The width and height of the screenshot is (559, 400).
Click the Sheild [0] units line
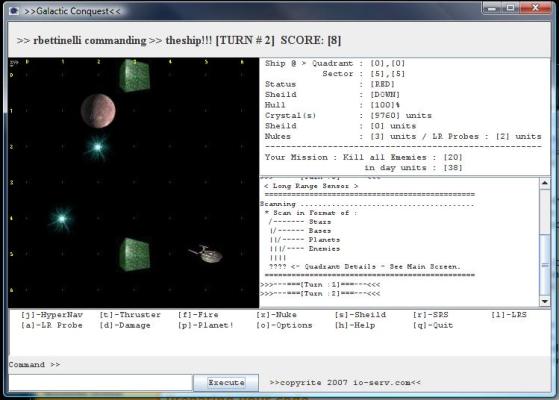point(340,126)
